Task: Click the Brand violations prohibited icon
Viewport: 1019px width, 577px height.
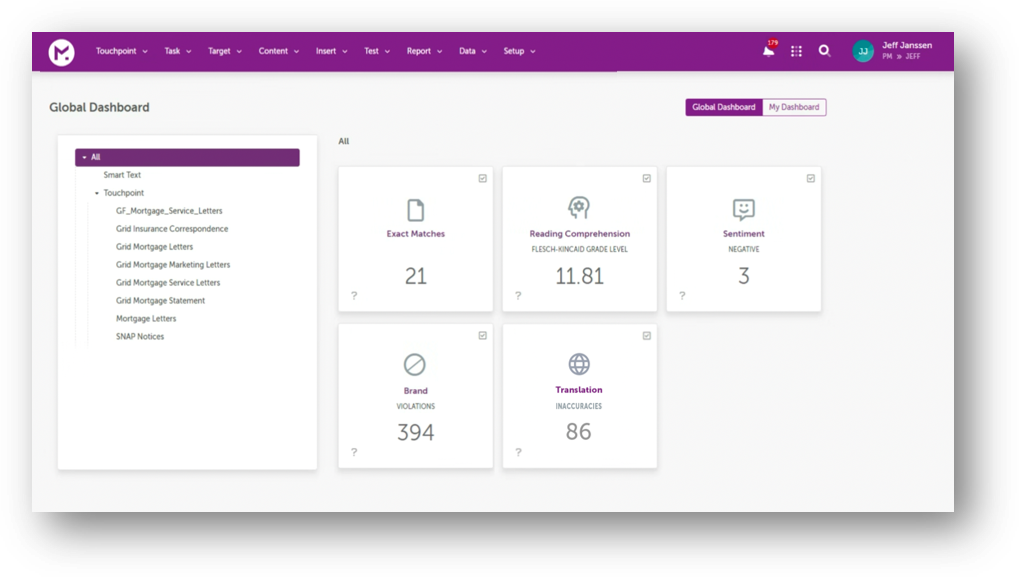Action: click(x=415, y=364)
